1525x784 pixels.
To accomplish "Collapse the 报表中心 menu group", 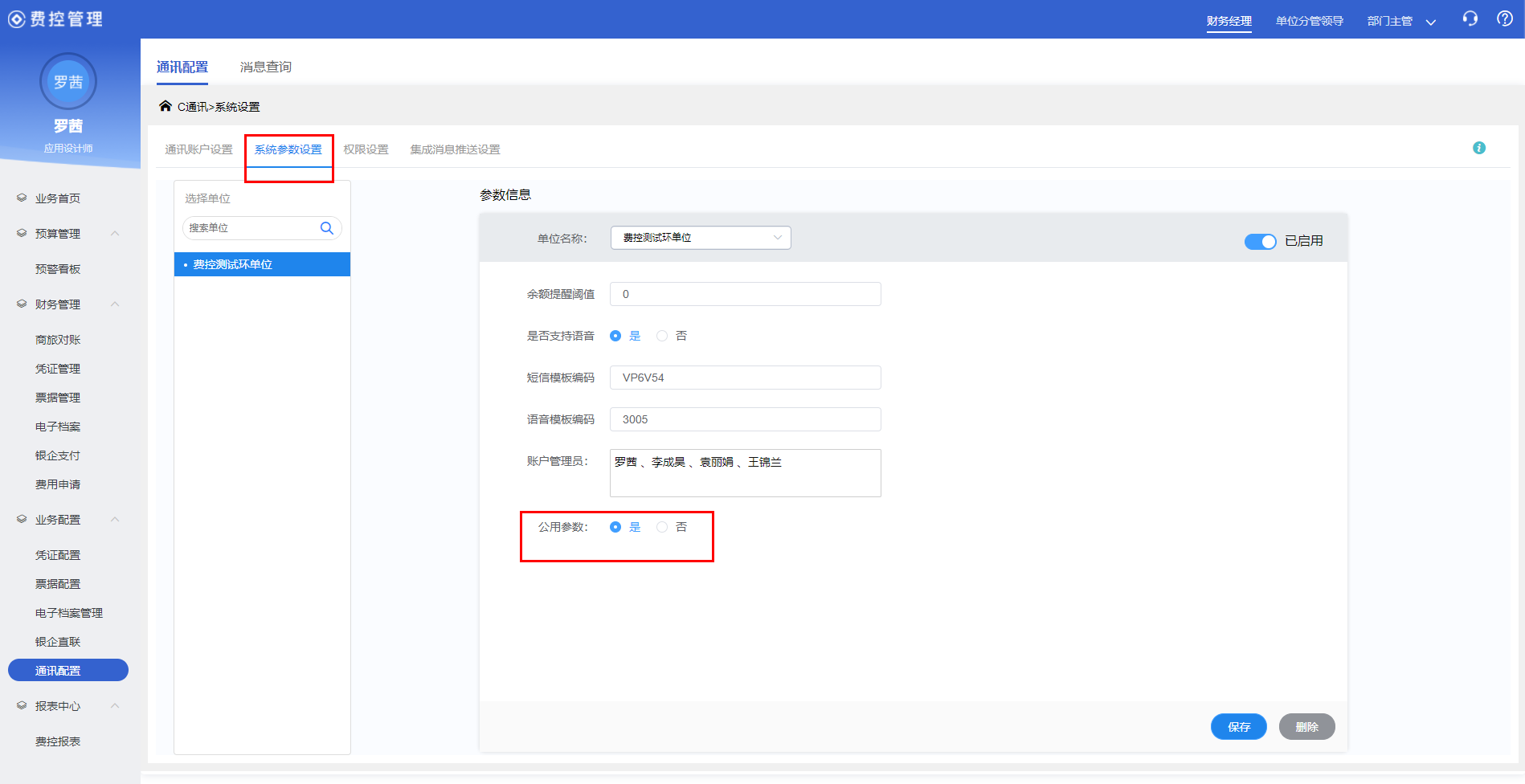I will click(115, 706).
